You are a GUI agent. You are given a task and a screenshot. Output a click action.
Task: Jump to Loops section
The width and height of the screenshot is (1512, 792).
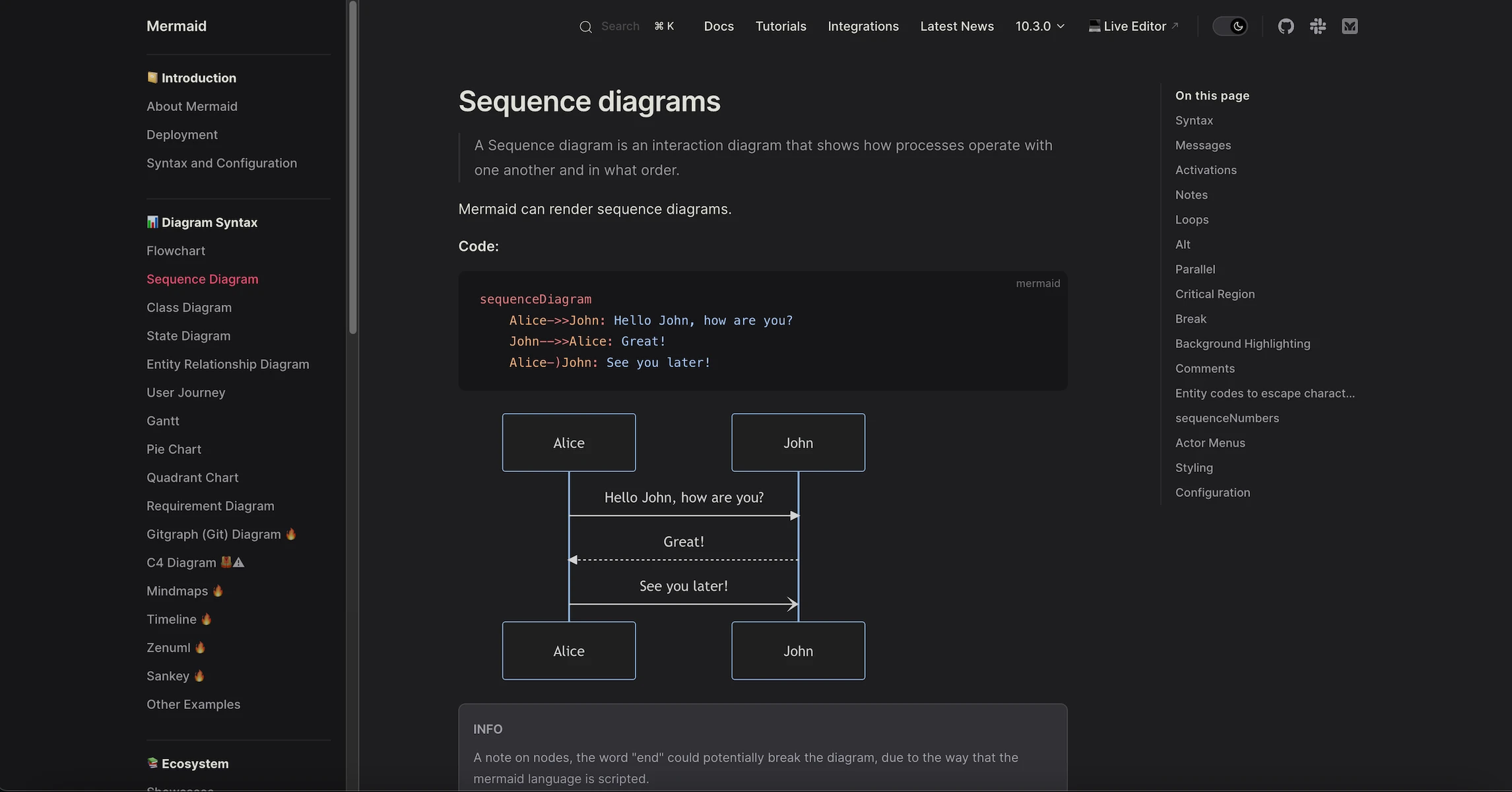tap(1192, 220)
